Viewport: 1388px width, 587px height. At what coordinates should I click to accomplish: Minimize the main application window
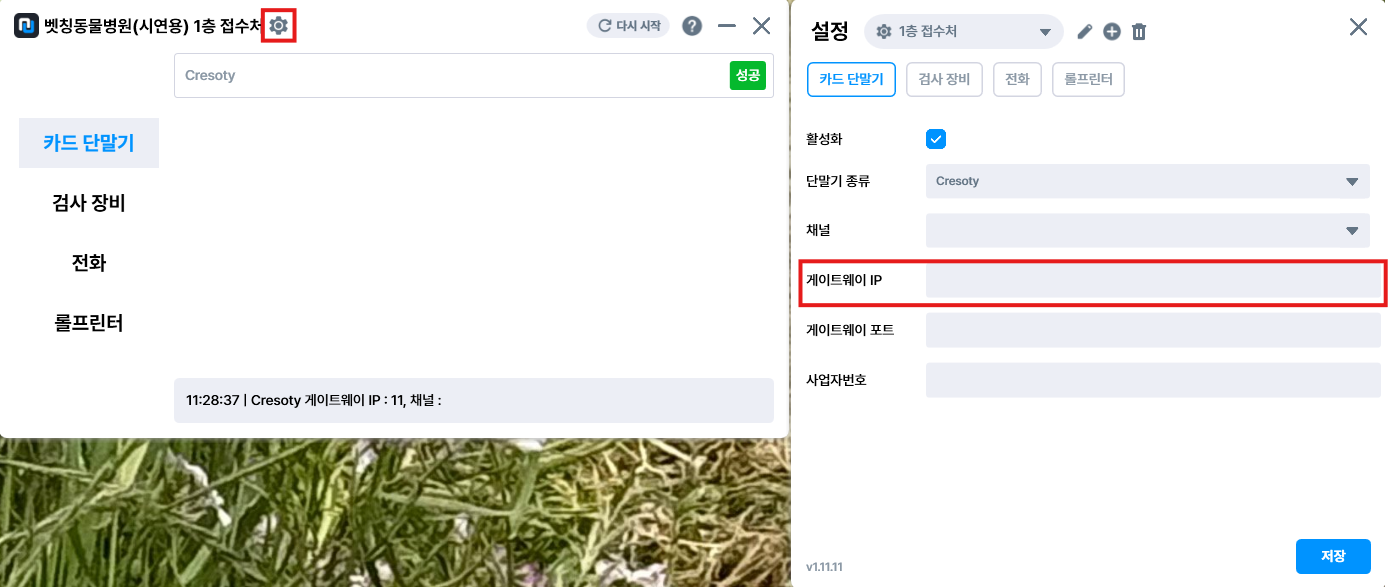(x=727, y=26)
